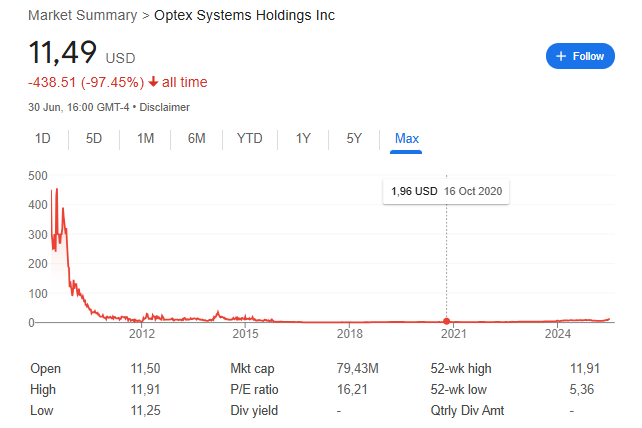This screenshot has width=642, height=428.
Task: Open the Market Summary breadcrumb link
Action: pyautogui.click(x=84, y=15)
